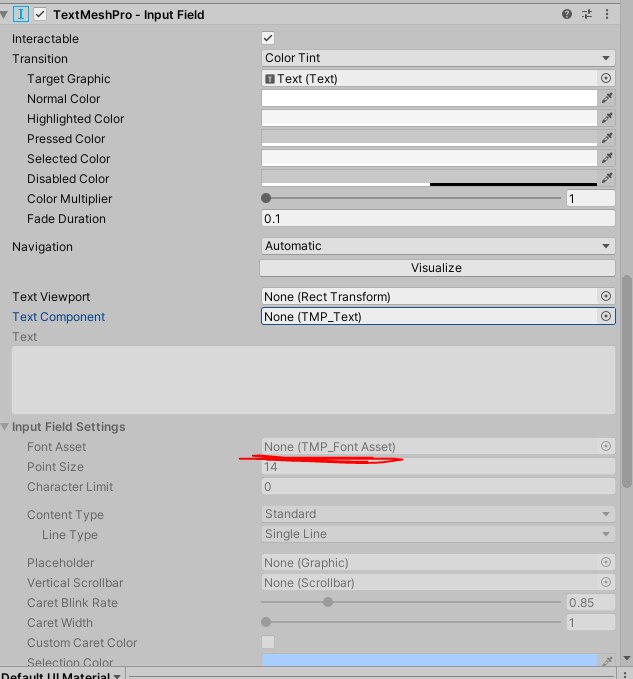Click the Inspector vertical scrollbar thumb
This screenshot has width=633, height=679.
pyautogui.click(x=627, y=381)
